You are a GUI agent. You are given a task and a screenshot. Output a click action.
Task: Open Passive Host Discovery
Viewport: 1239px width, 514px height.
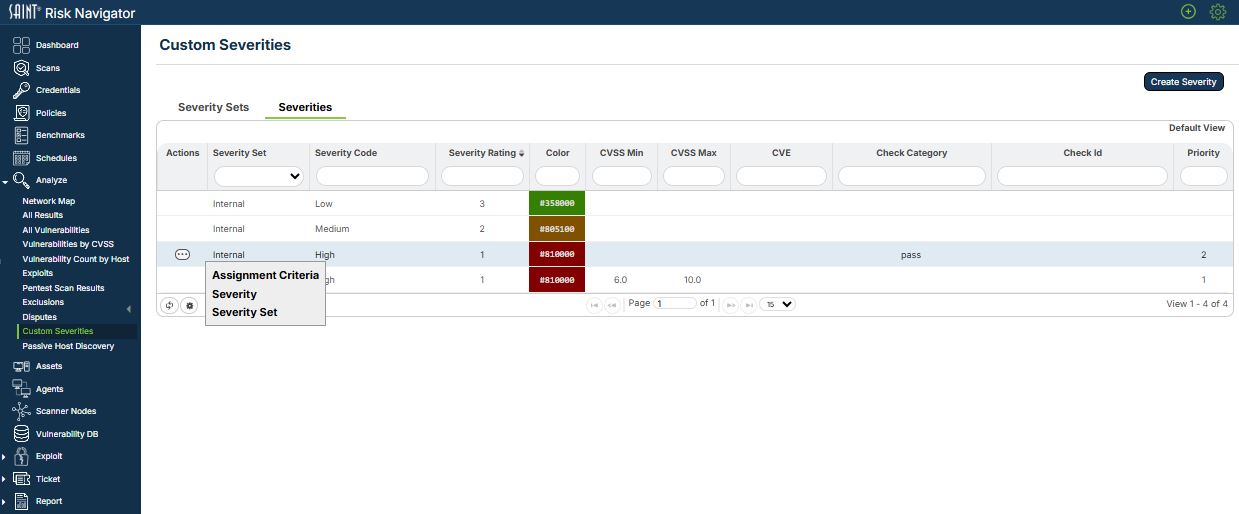68,346
